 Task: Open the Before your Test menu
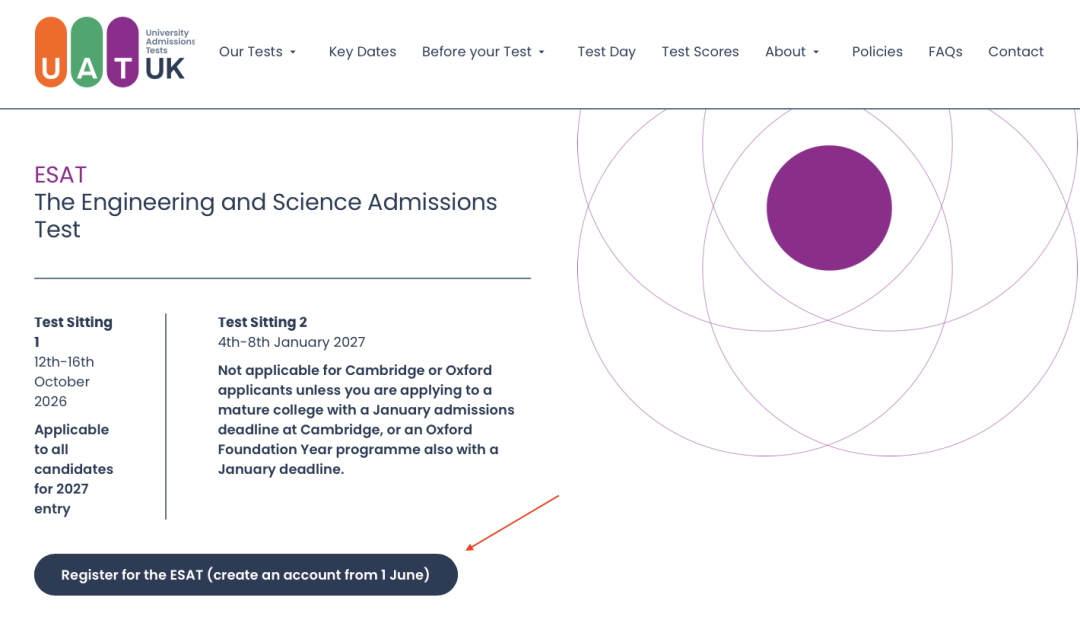pos(477,52)
